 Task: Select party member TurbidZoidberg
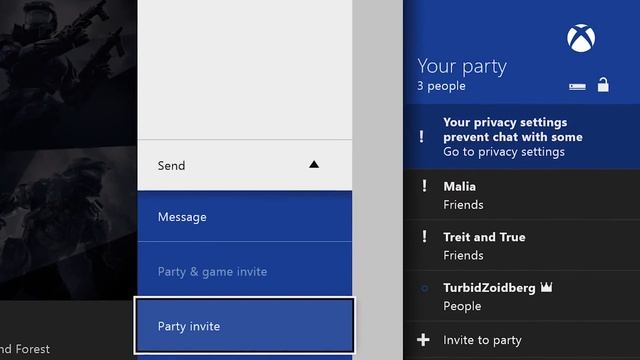522,296
